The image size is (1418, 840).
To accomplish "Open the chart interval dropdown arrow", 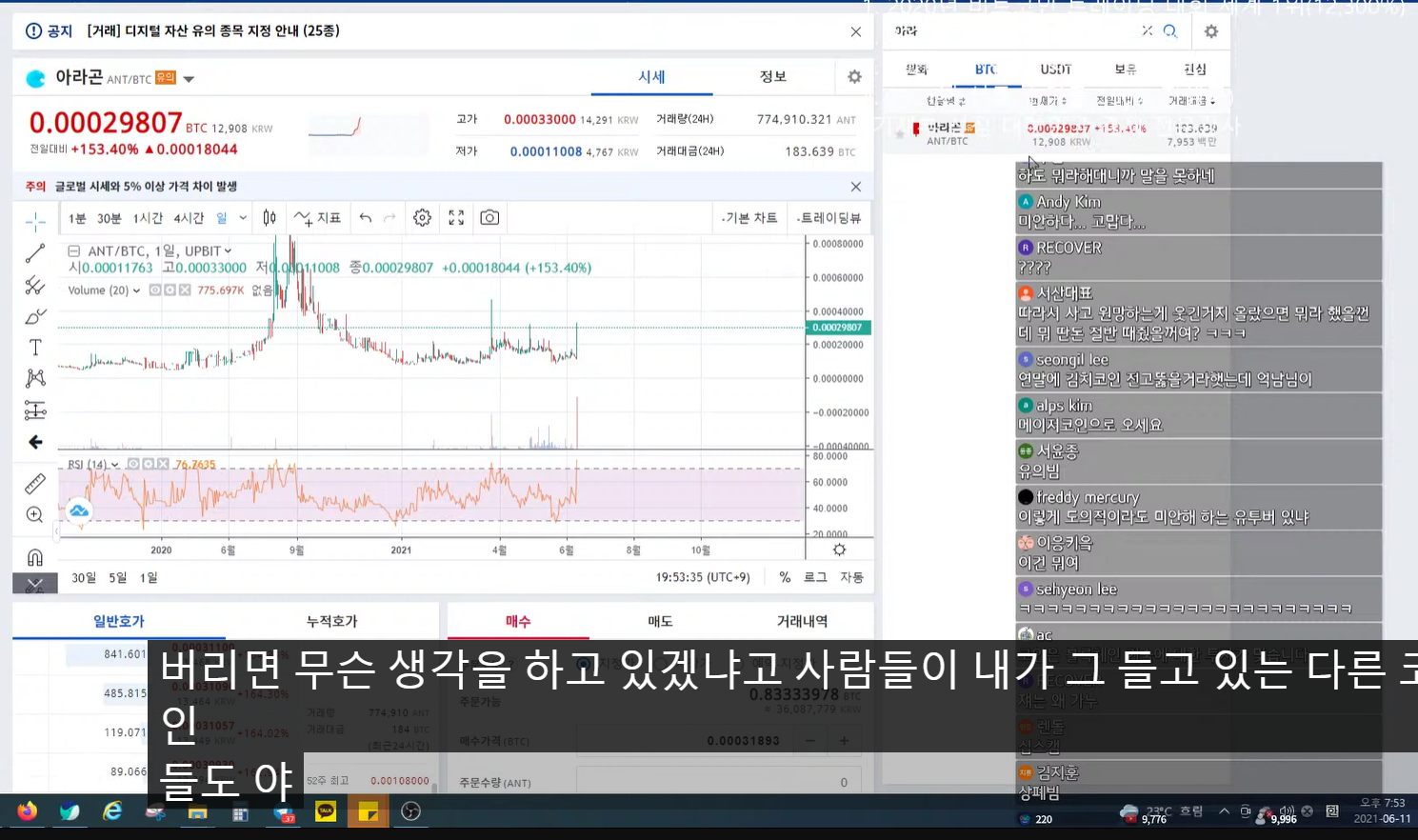I will tap(243, 218).
